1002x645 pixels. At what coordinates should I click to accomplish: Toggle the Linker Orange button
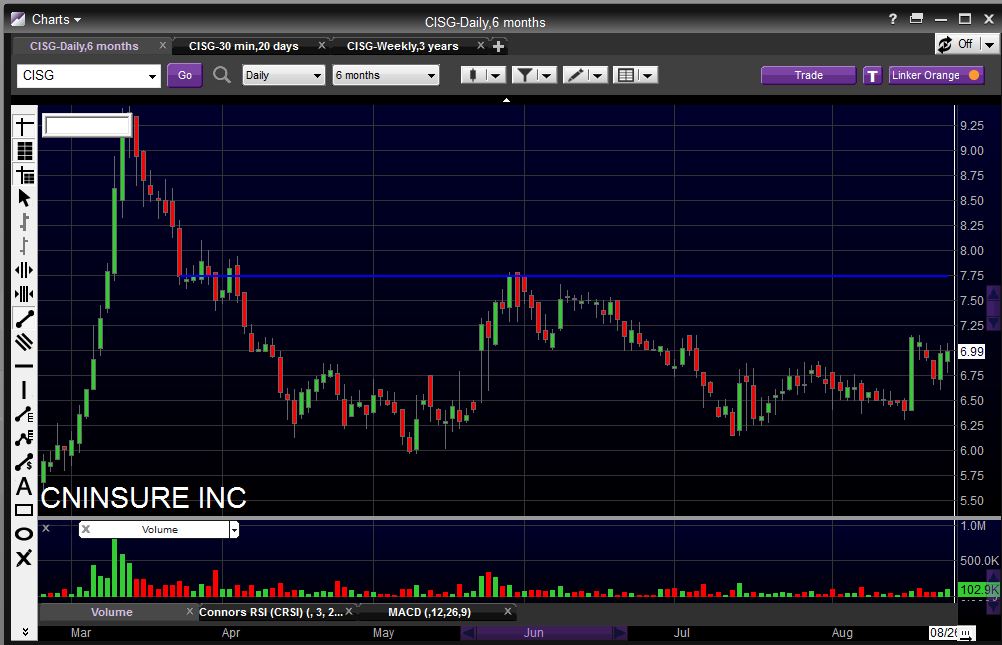click(936, 75)
